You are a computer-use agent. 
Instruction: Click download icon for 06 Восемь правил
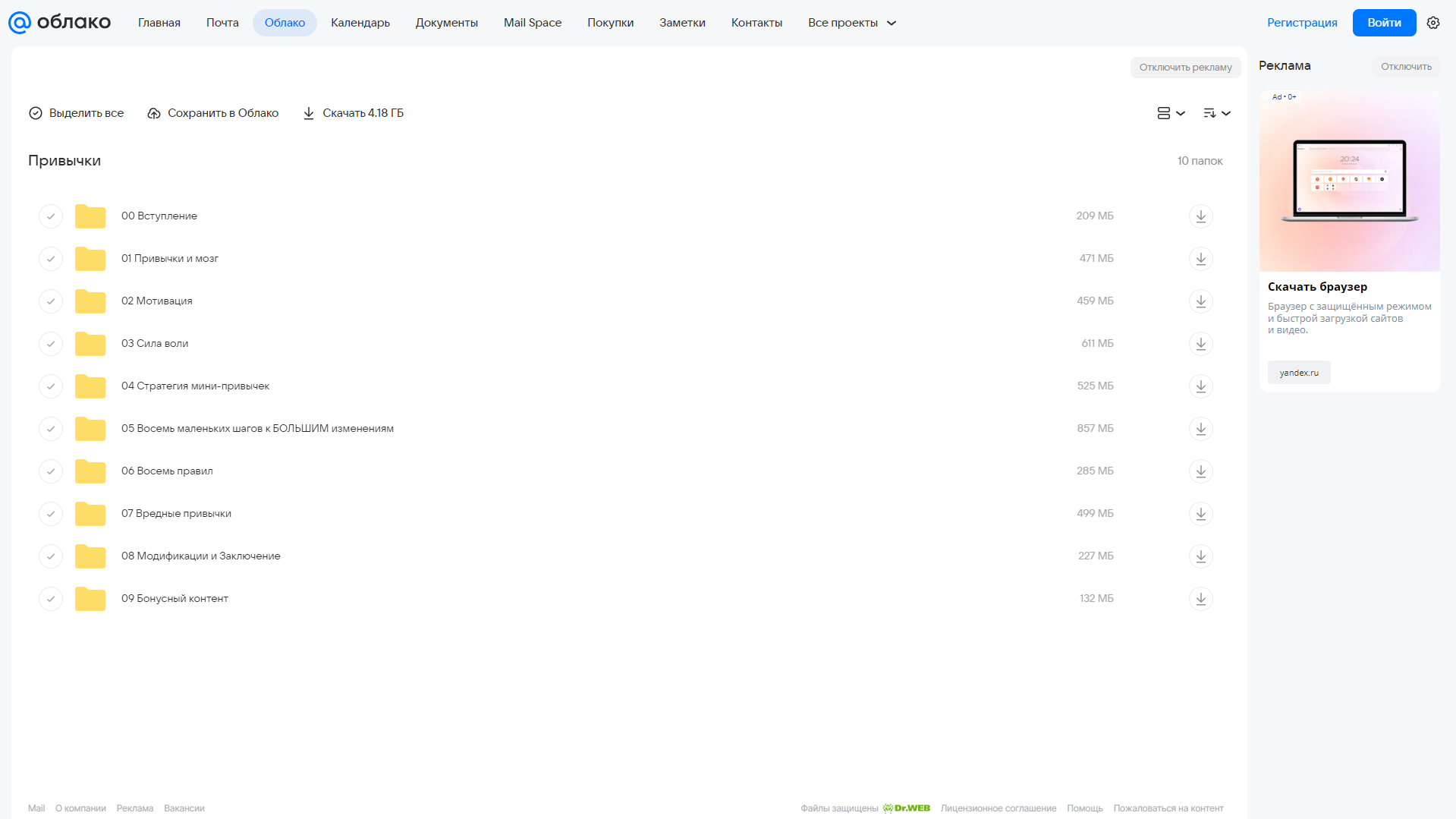(1200, 471)
